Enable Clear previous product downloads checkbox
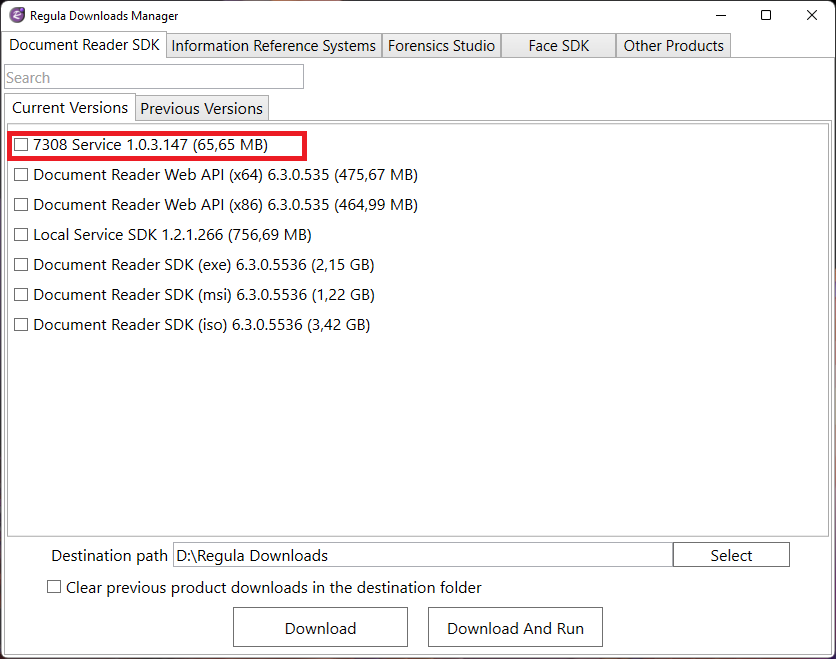This screenshot has height=659, width=836. click(x=54, y=586)
